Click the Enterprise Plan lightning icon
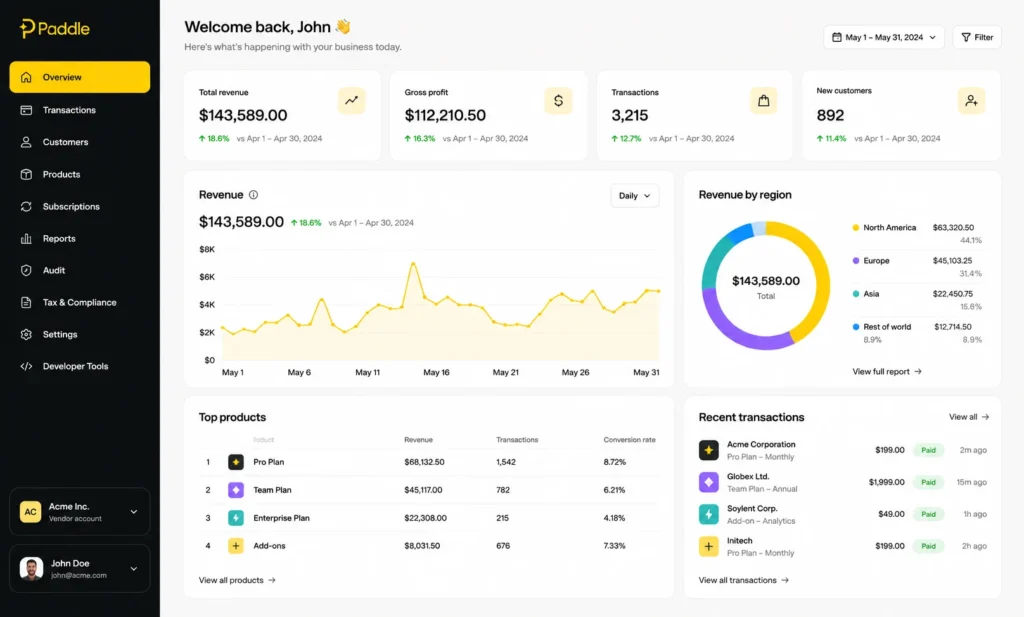 (x=236, y=518)
